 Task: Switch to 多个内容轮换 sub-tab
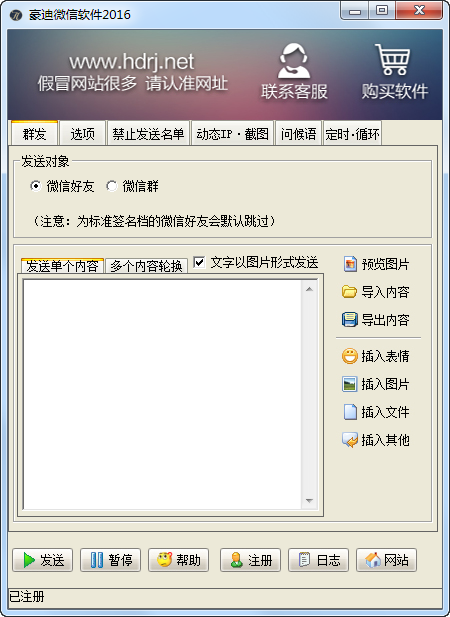146,266
